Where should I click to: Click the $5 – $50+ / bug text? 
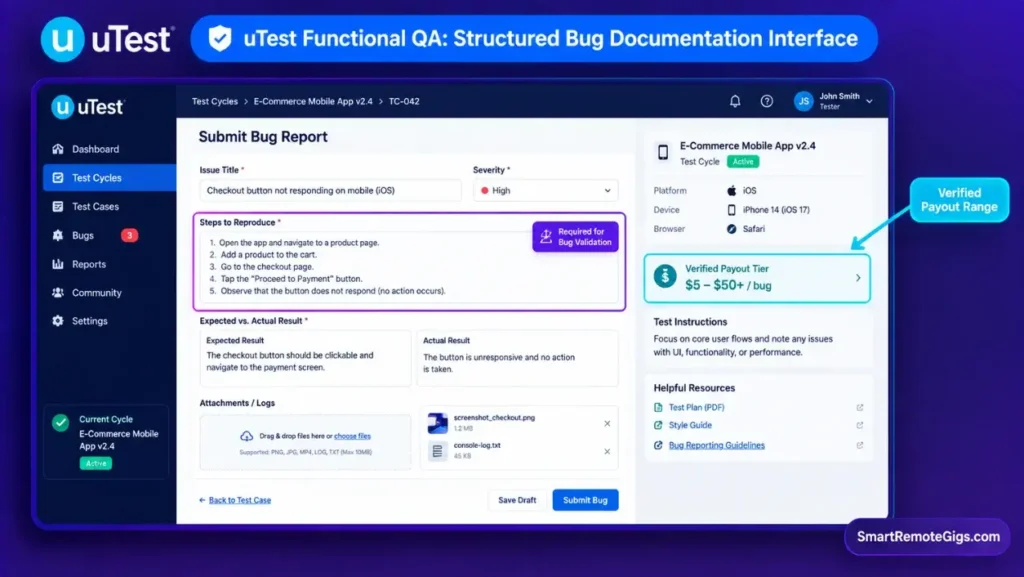(x=728, y=285)
